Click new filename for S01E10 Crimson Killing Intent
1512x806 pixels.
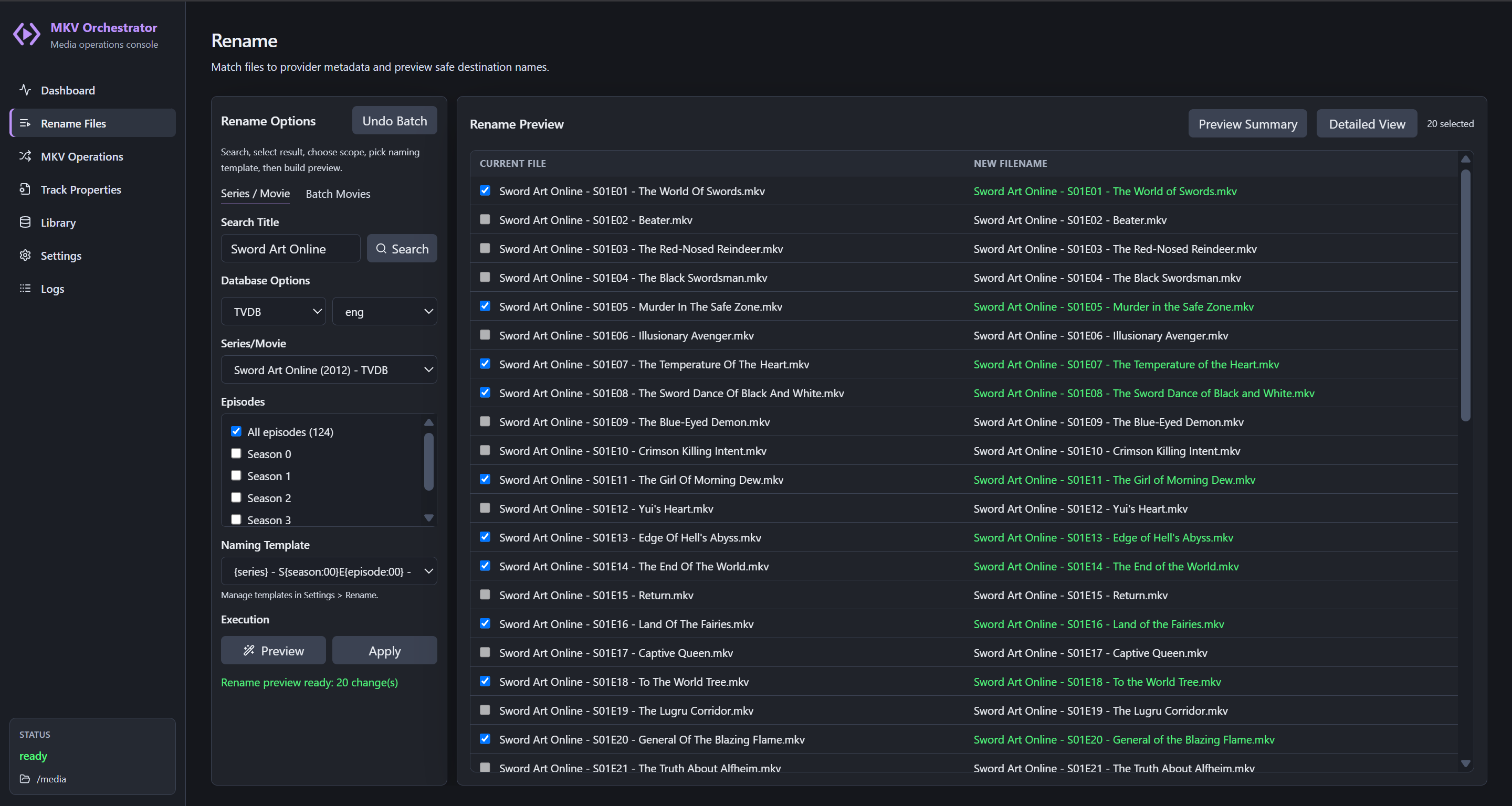pyautogui.click(x=1106, y=451)
